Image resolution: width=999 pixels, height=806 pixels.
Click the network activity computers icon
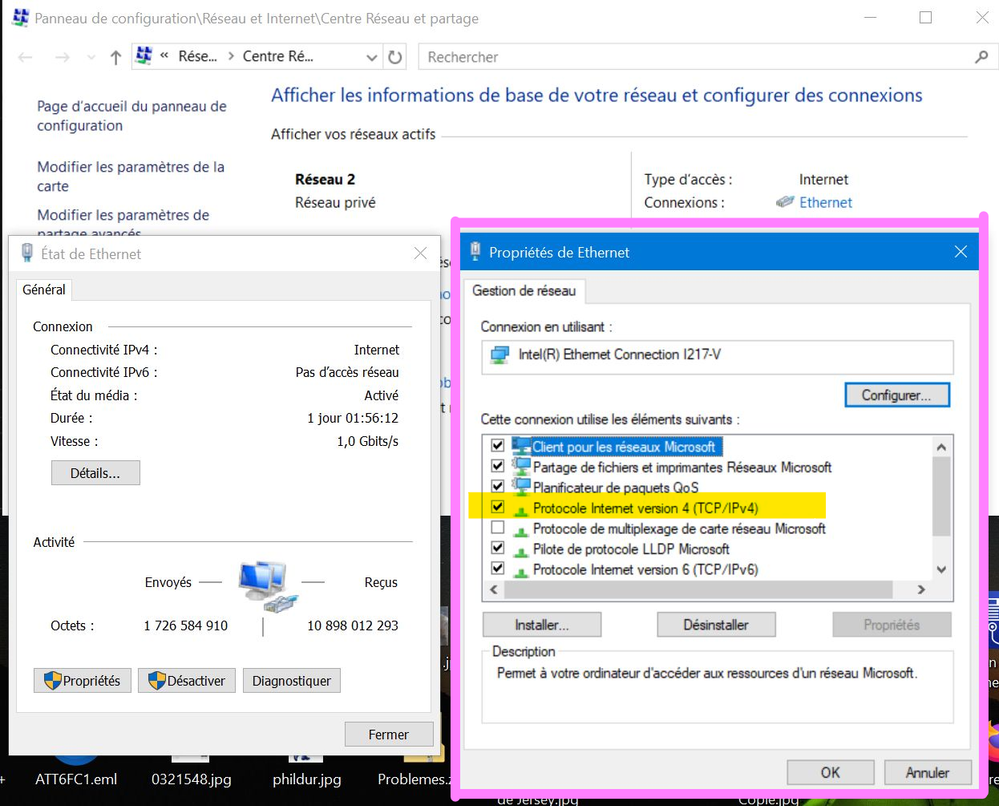click(264, 585)
